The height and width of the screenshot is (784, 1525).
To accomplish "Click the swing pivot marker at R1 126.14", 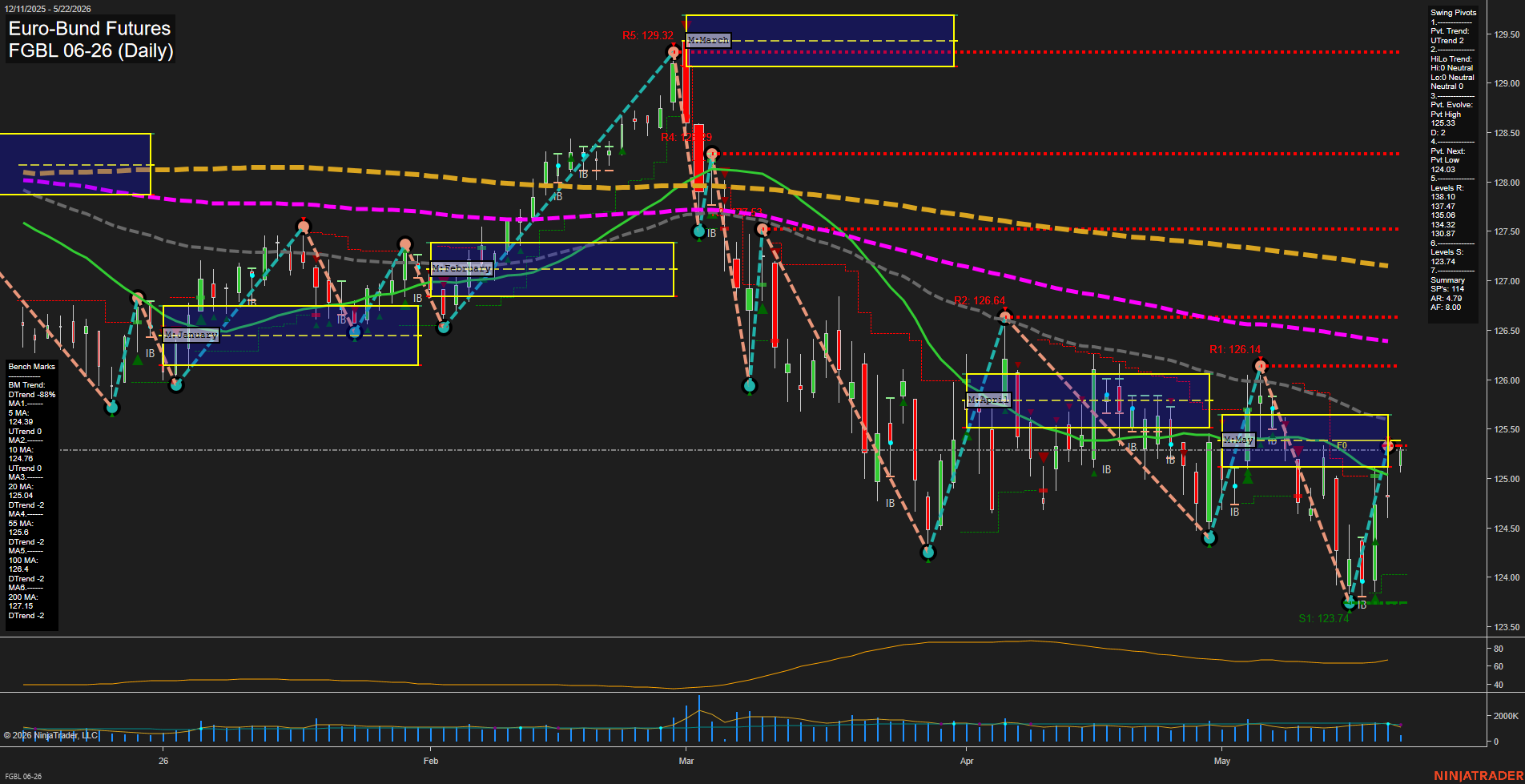I will click(1260, 366).
